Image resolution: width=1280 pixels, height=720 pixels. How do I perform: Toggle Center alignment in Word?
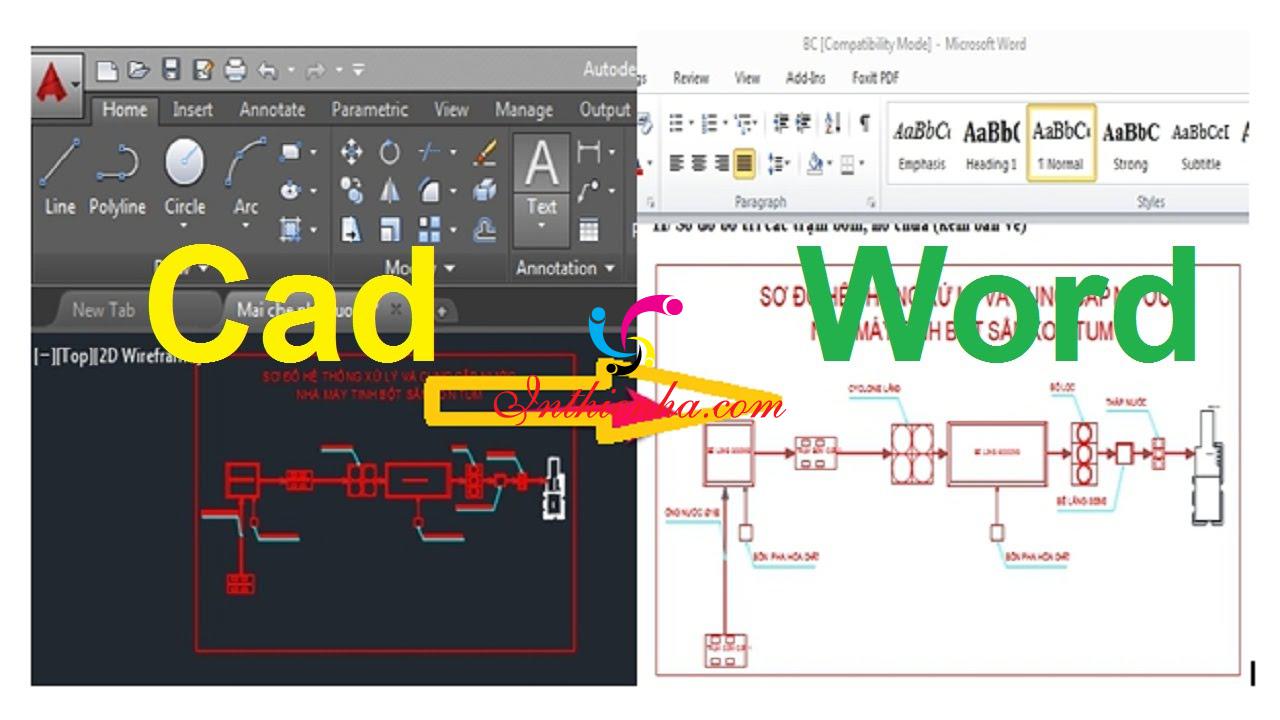700,163
